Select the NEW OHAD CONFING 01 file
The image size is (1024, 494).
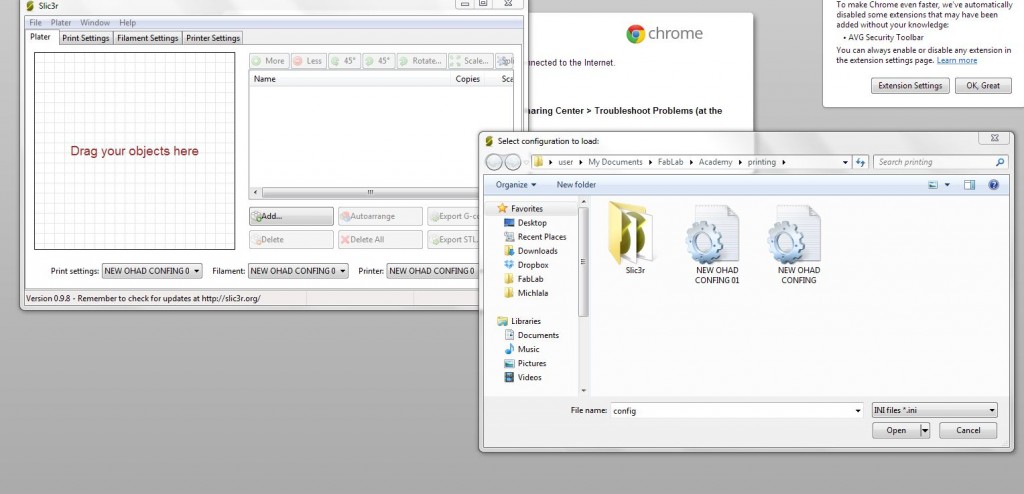pyautogui.click(x=716, y=244)
